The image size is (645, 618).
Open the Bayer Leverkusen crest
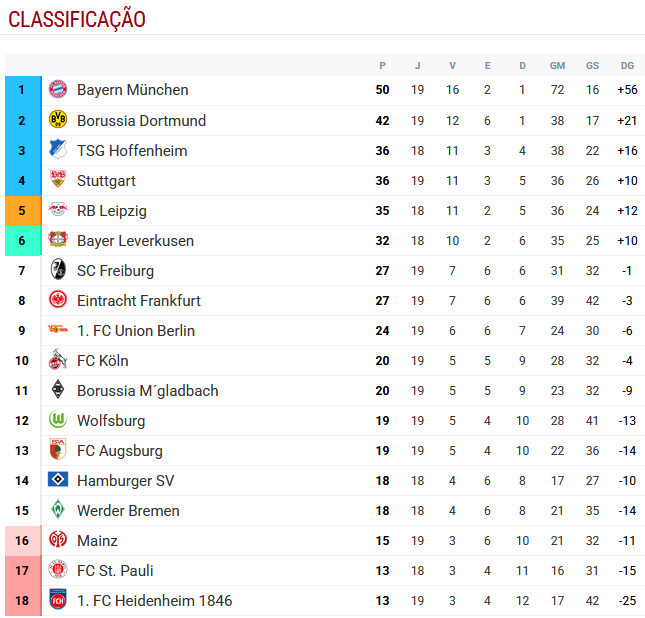point(58,240)
